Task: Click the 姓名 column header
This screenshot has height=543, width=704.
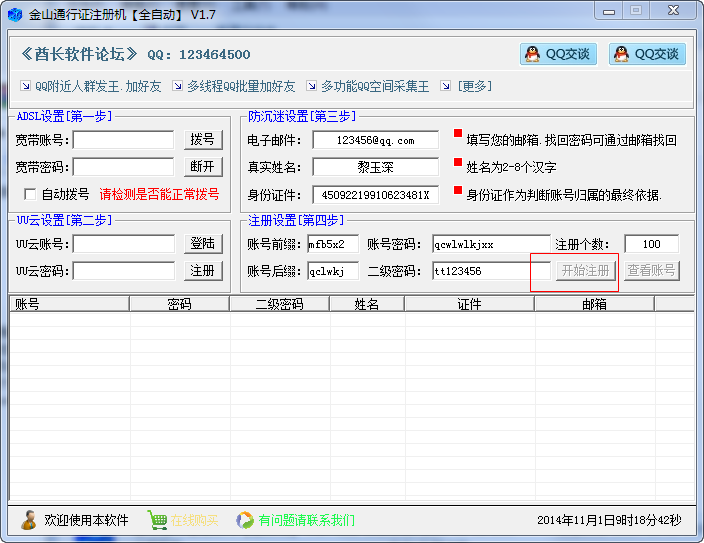Action: 367,304
